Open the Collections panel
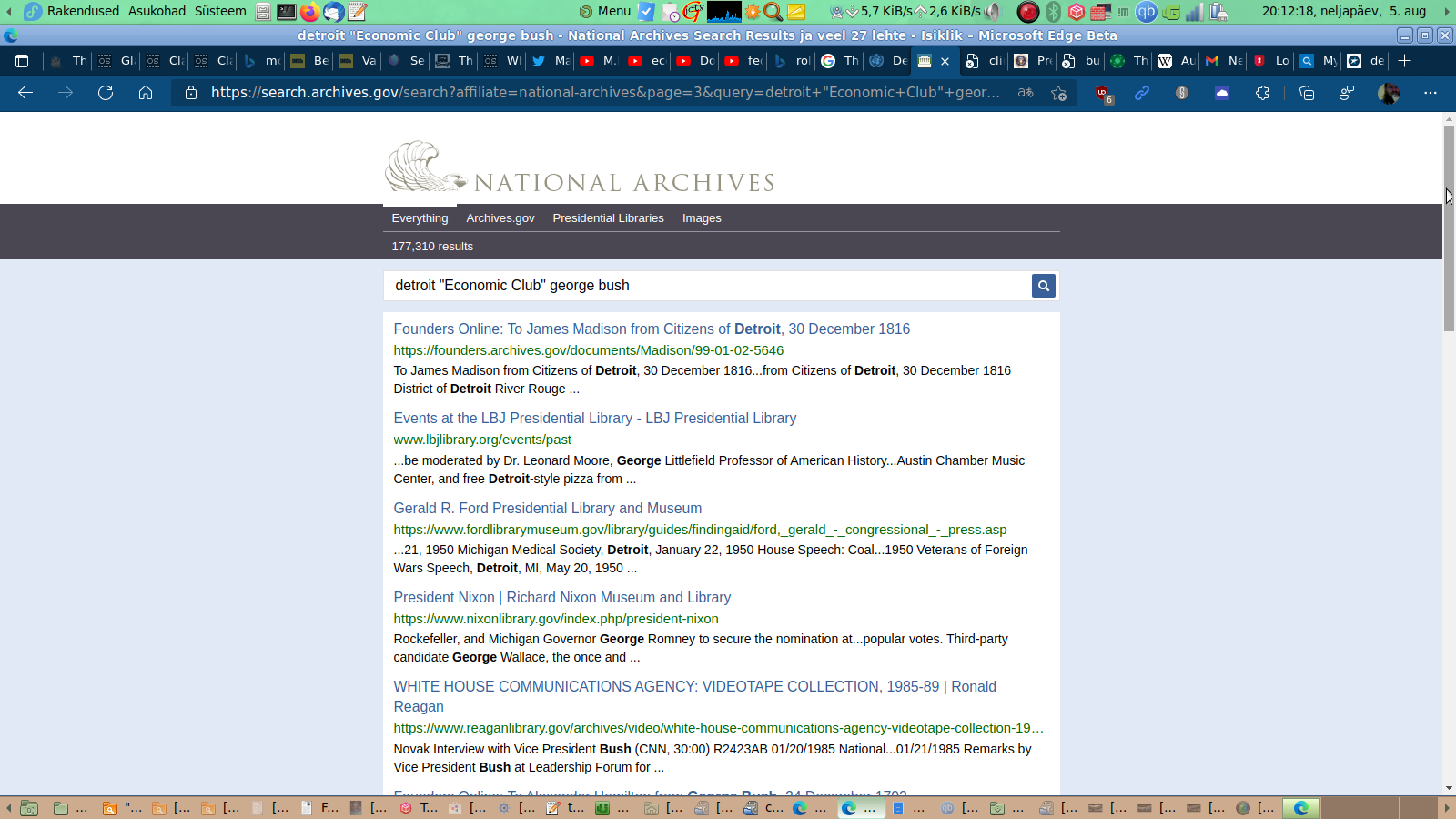The height and width of the screenshot is (819, 1456). coord(1307,93)
